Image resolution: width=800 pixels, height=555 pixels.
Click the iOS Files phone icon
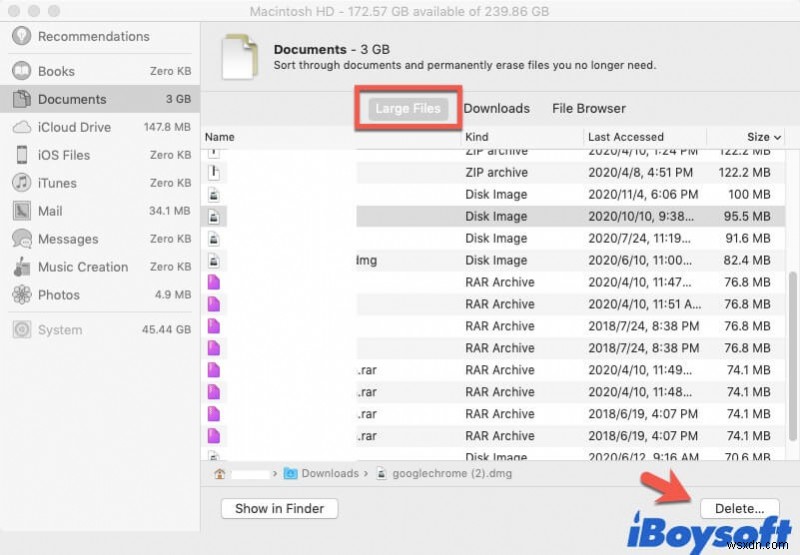[x=21, y=155]
